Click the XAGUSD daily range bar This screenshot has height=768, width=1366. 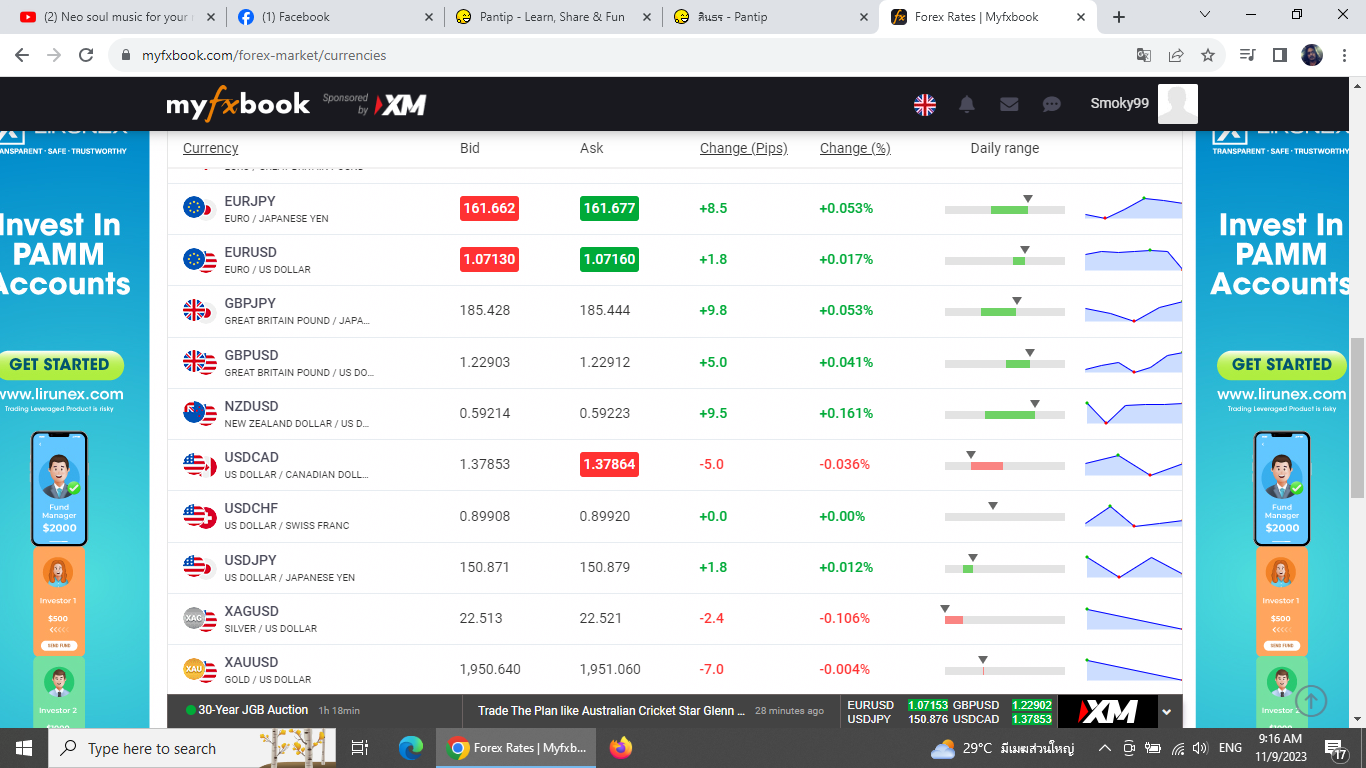pos(1005,619)
